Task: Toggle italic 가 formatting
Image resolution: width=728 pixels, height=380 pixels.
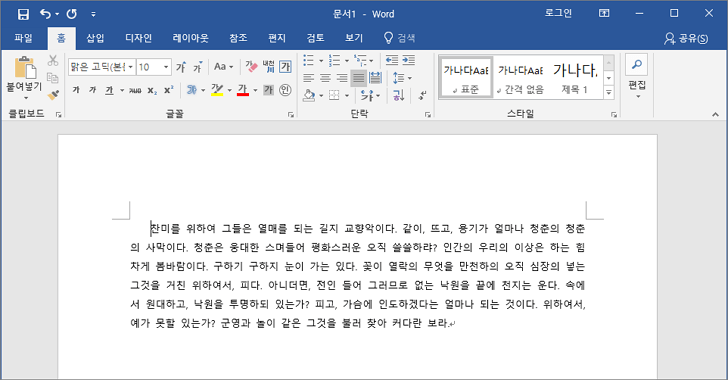Action: point(92,90)
